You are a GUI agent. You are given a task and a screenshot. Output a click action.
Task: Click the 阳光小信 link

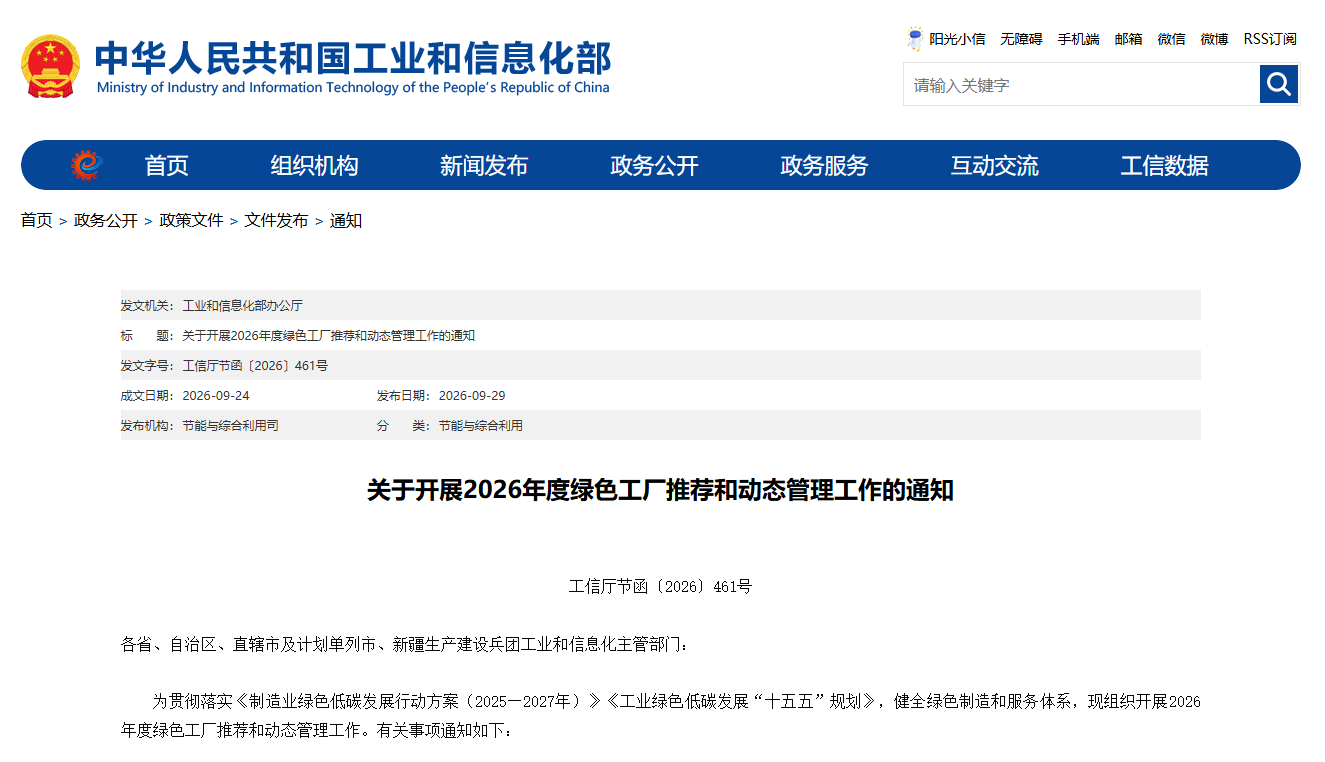coord(957,39)
